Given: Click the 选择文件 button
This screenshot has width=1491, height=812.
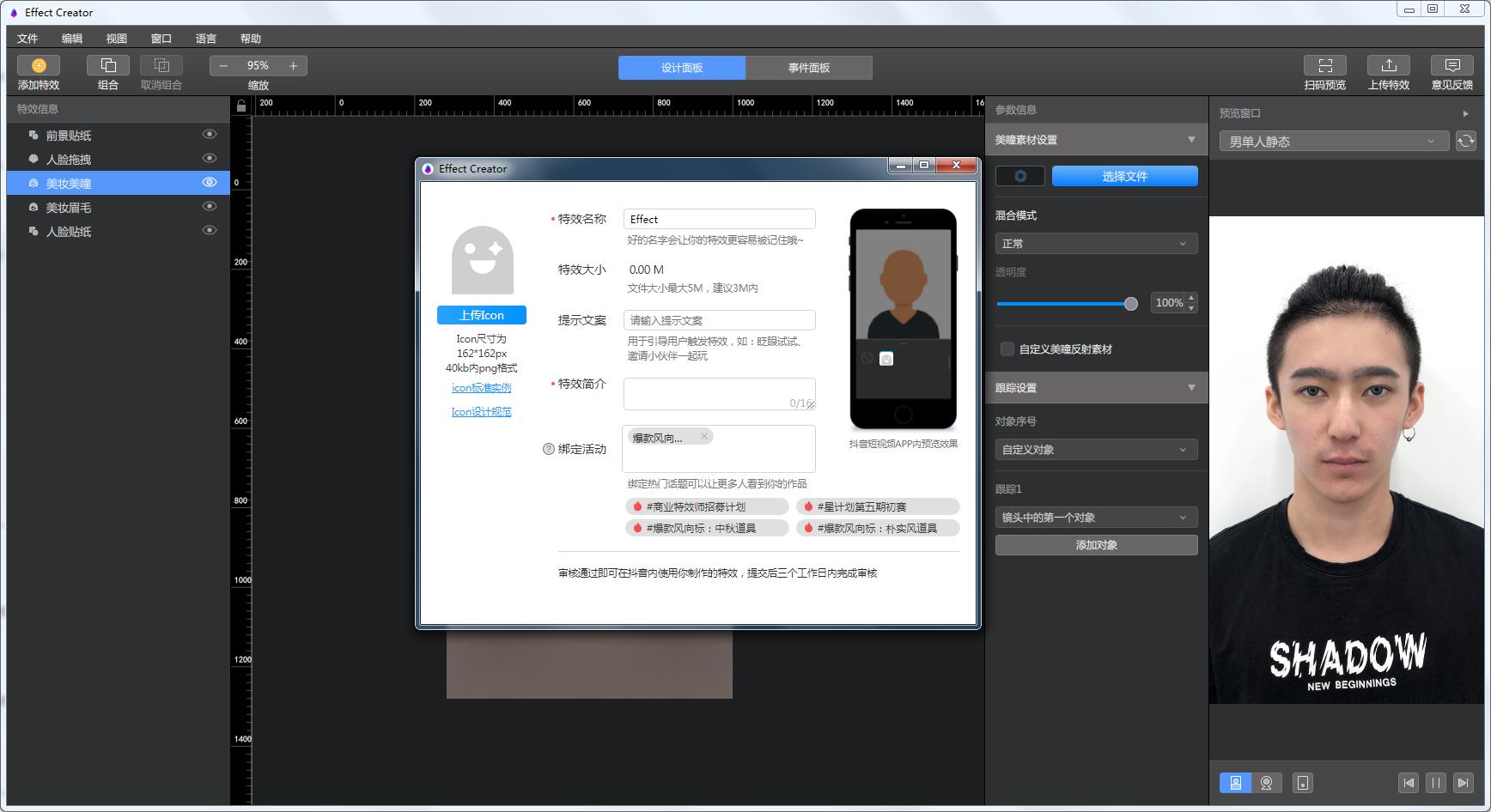Looking at the screenshot, I should pyautogui.click(x=1124, y=175).
